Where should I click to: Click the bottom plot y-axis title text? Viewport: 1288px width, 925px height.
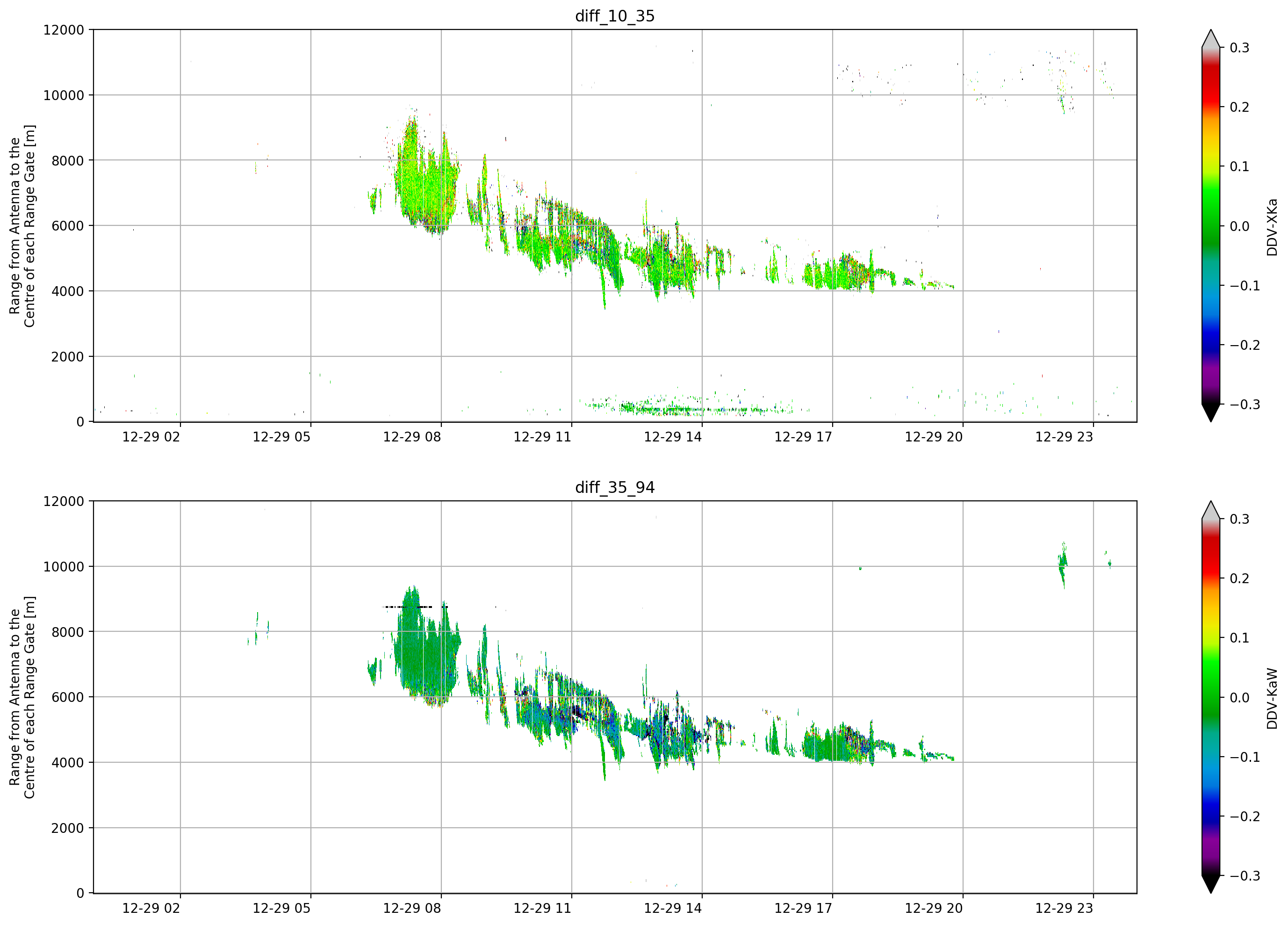[x=22, y=697]
